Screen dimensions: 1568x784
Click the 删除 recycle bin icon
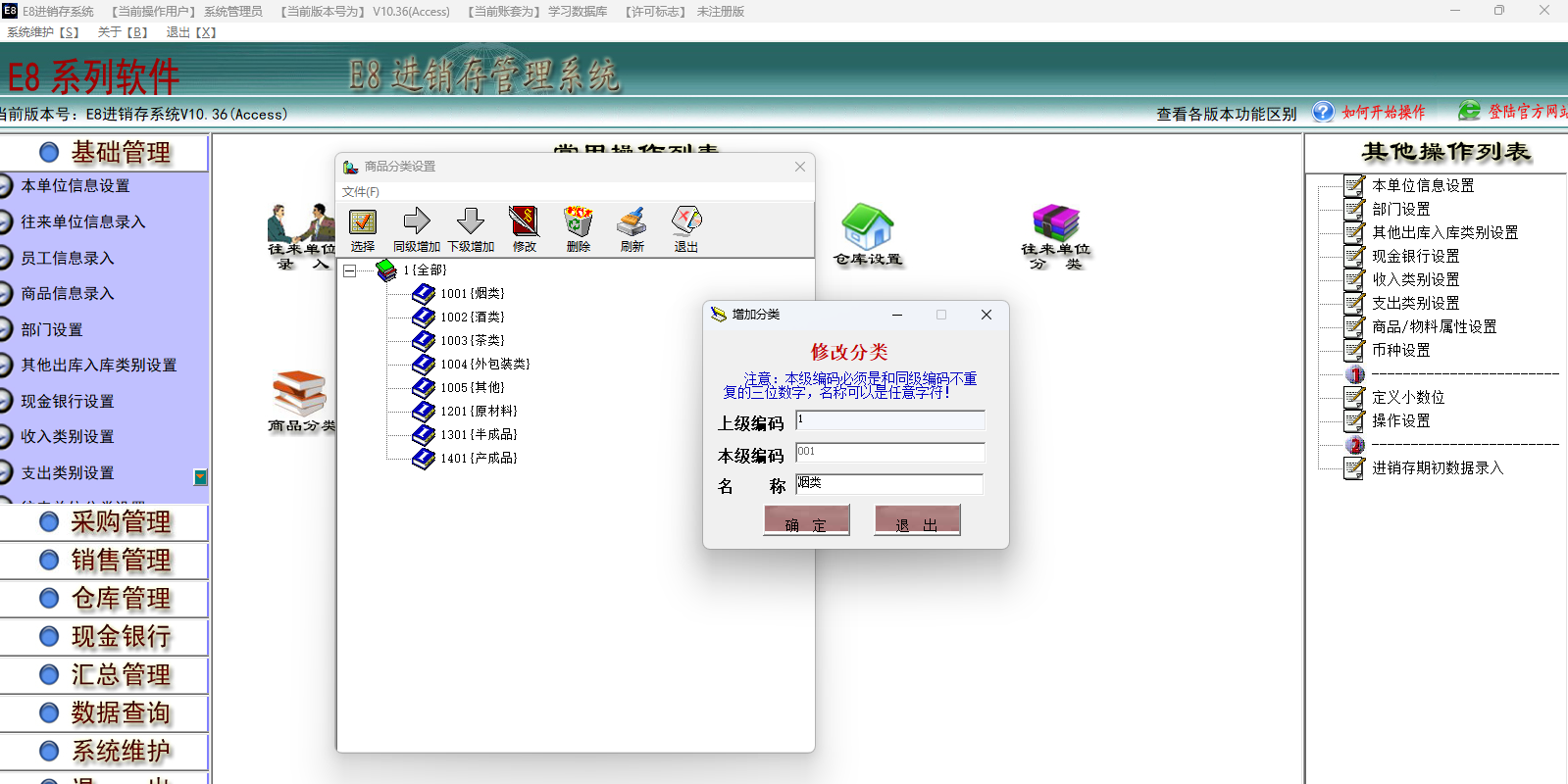578,221
